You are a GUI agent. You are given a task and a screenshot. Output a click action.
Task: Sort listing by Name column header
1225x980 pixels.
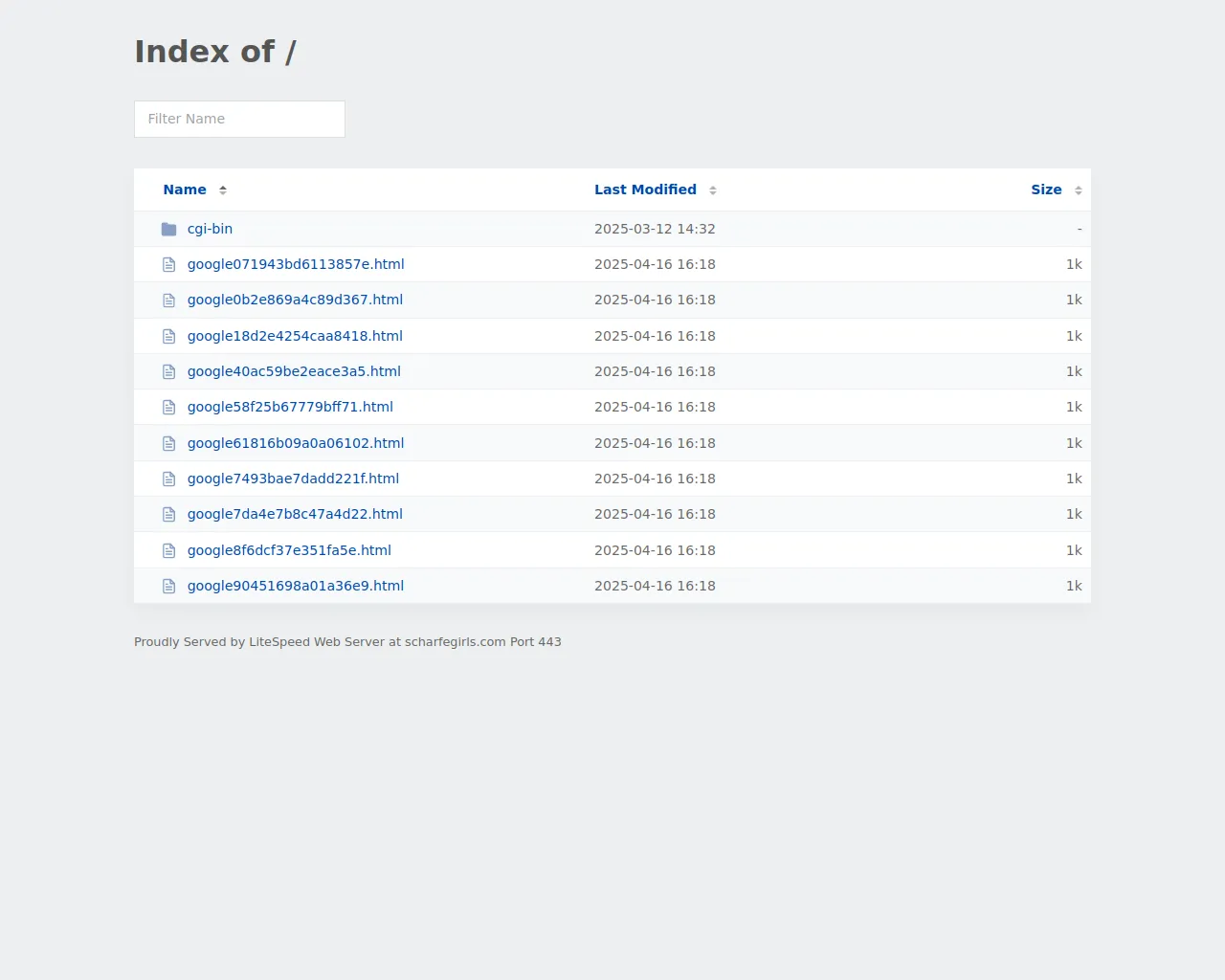[185, 189]
